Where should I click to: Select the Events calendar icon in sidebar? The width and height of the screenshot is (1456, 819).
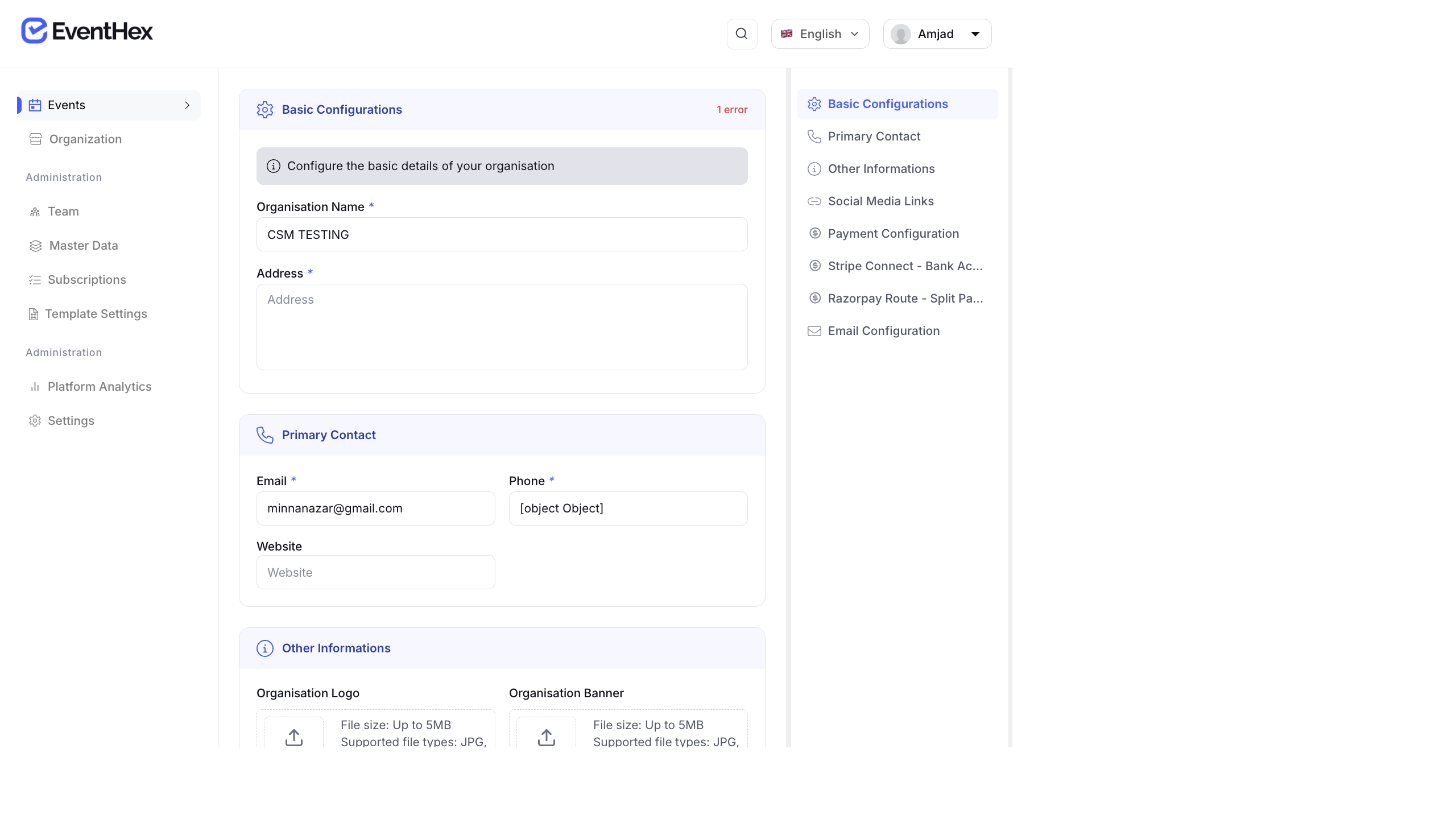click(35, 105)
